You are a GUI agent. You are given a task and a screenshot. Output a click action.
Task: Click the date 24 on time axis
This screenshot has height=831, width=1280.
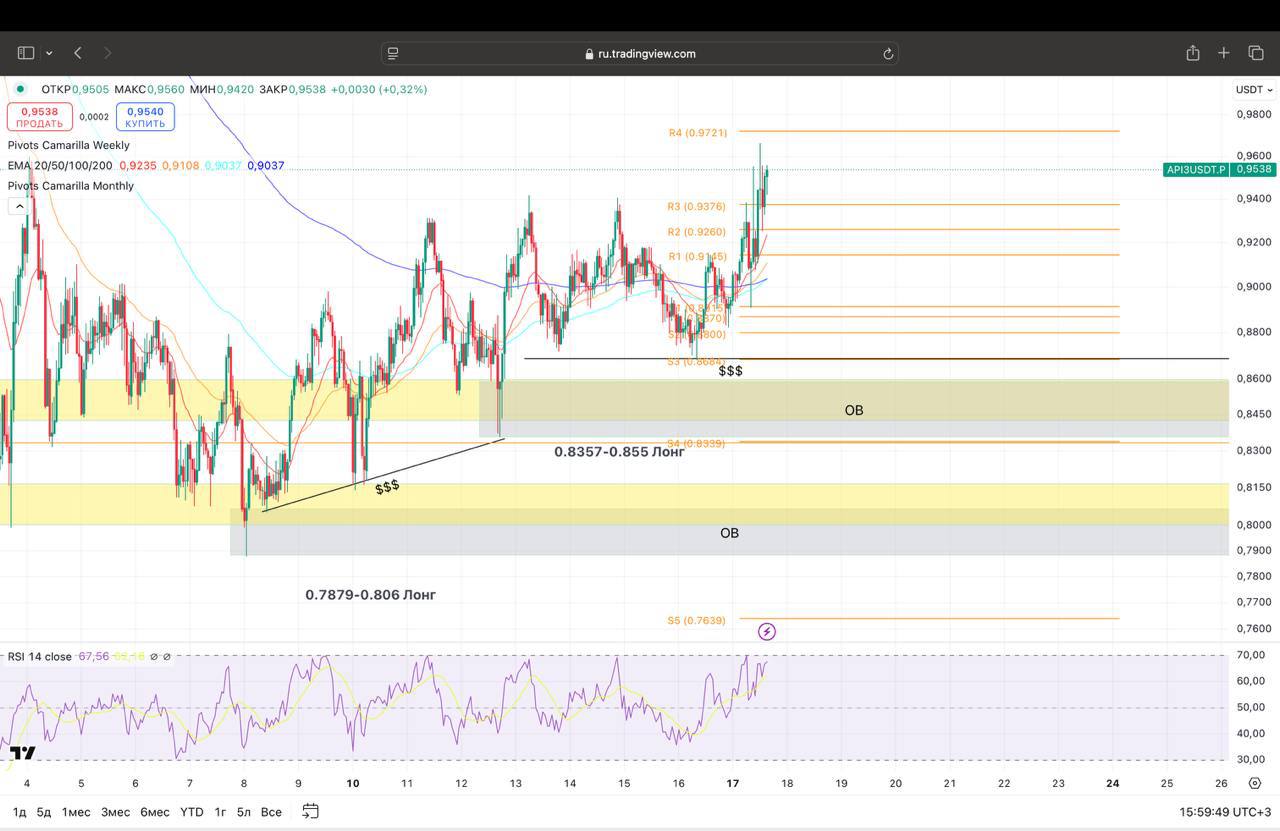click(x=1113, y=783)
